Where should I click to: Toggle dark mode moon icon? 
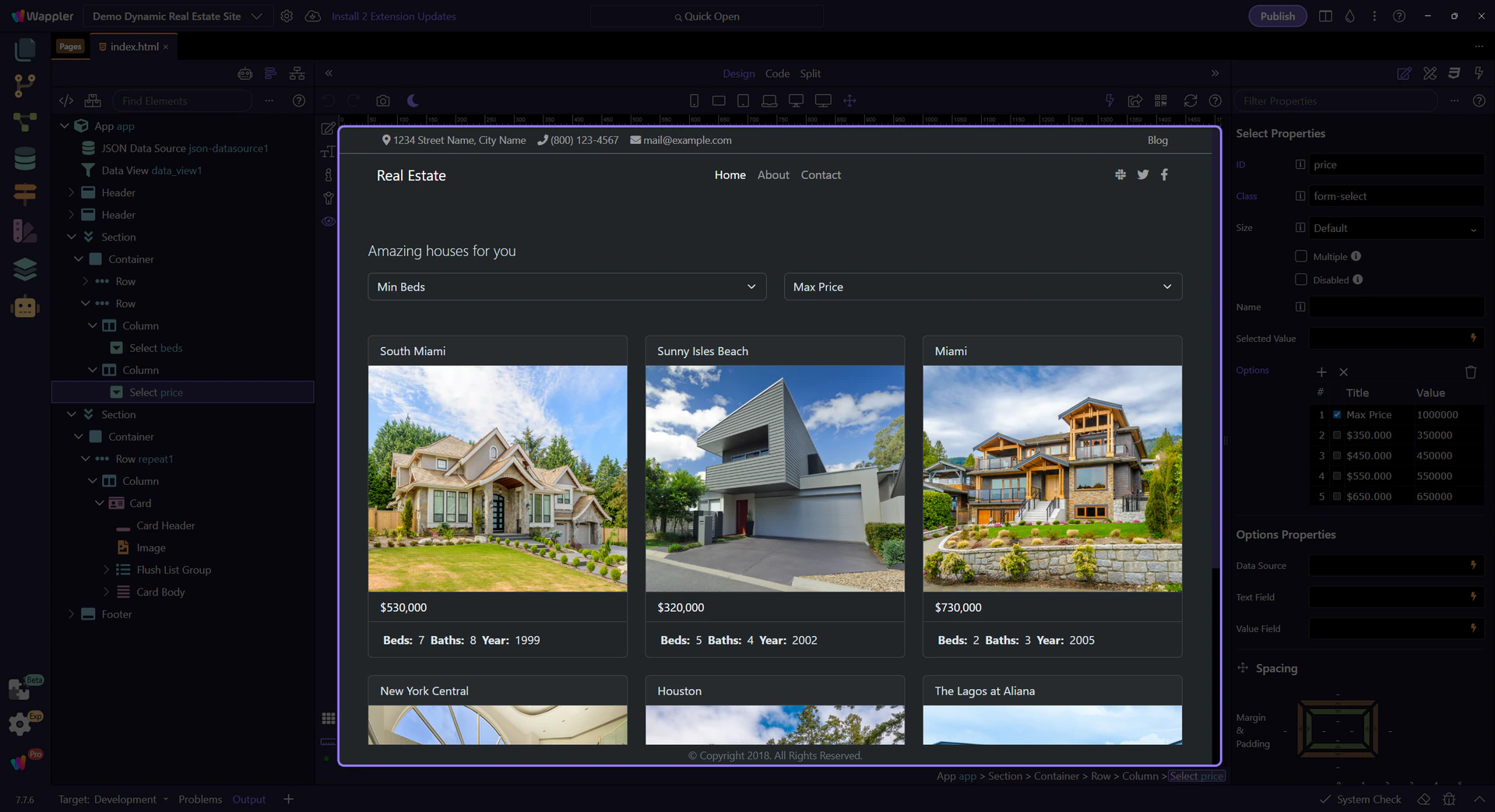click(x=413, y=100)
